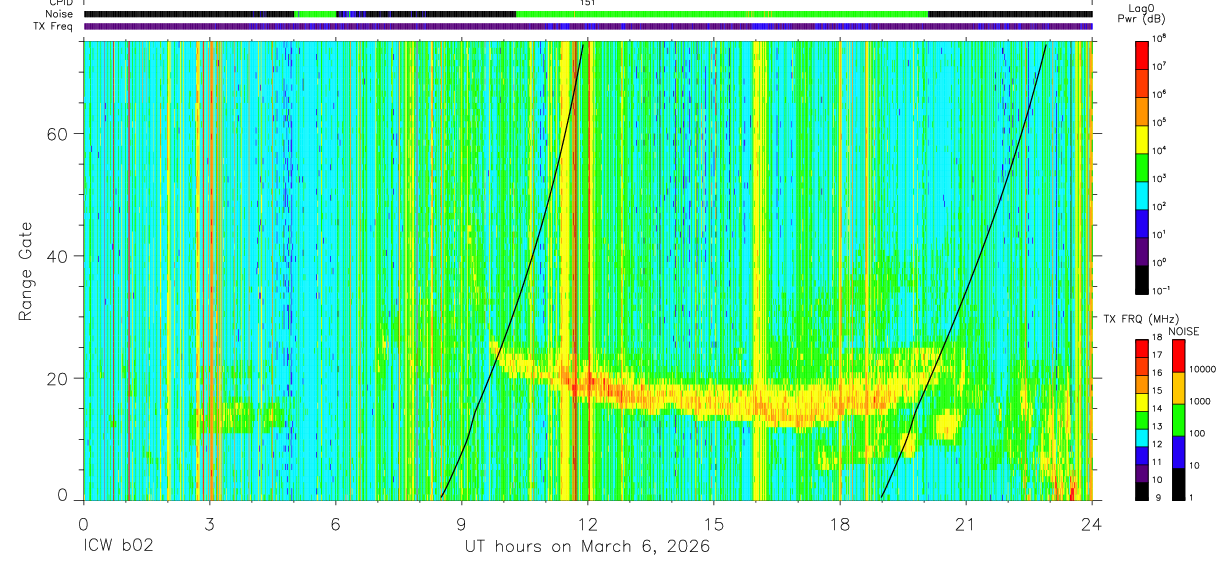This screenshot has height=567, width=1228.
Task: Click the 'Noise' strip label at top left
Action: pyautogui.click(x=60, y=14)
